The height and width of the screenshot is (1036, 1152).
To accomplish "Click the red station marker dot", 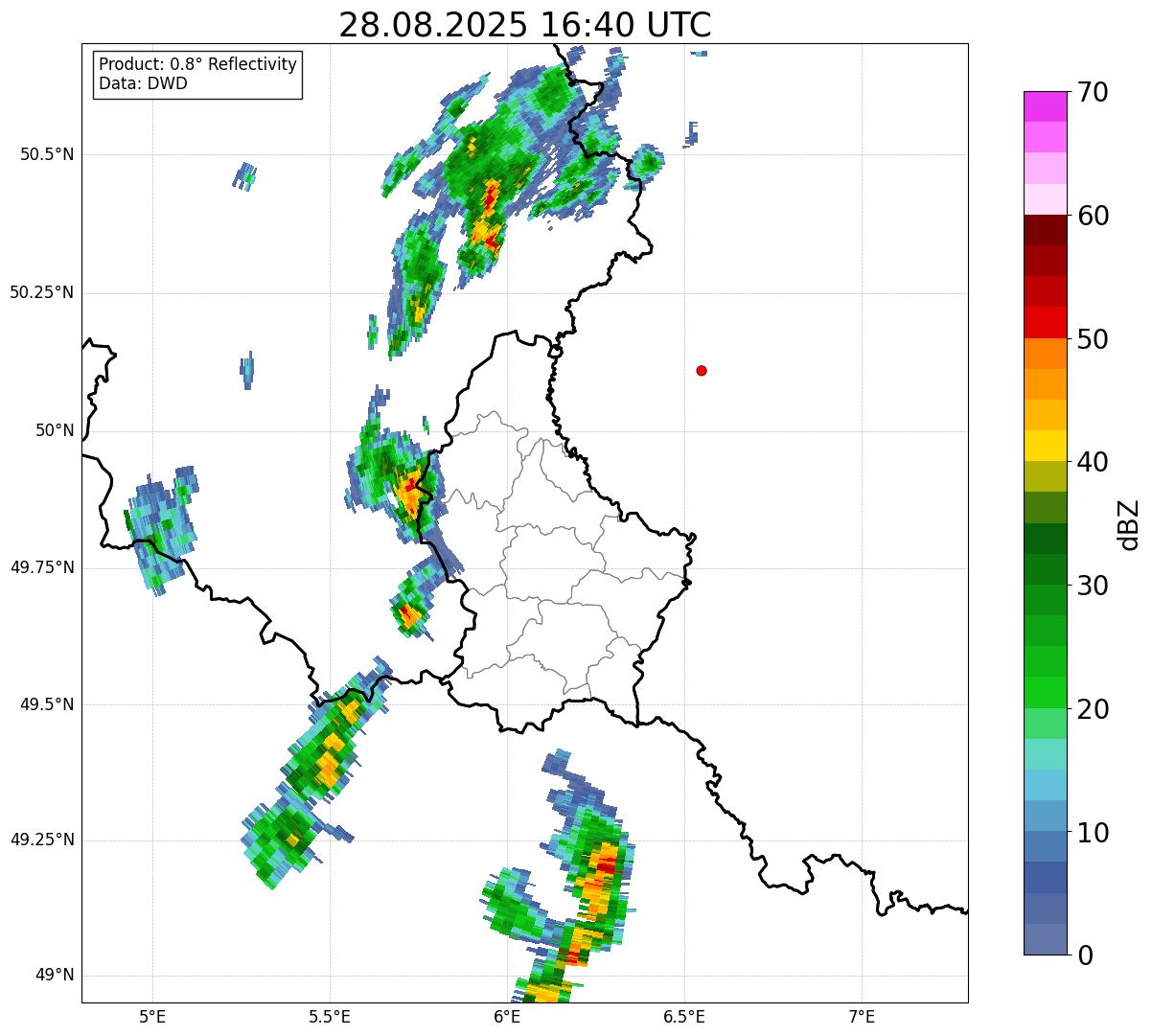I will 702,370.
